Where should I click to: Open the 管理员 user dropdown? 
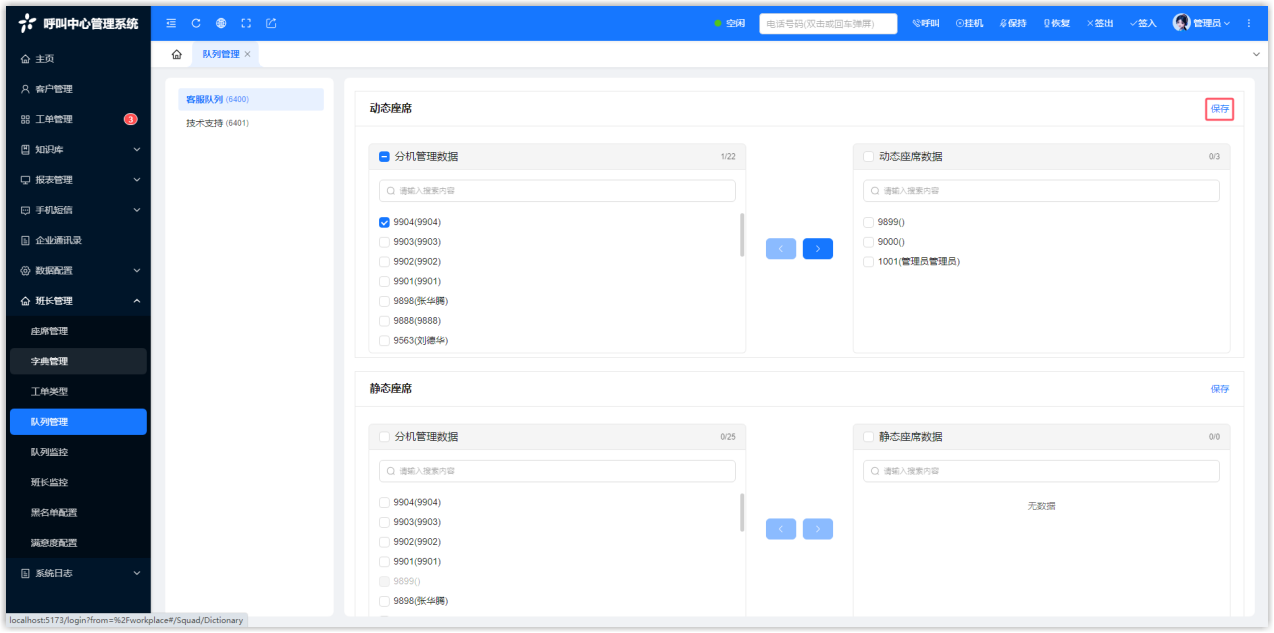point(1200,23)
